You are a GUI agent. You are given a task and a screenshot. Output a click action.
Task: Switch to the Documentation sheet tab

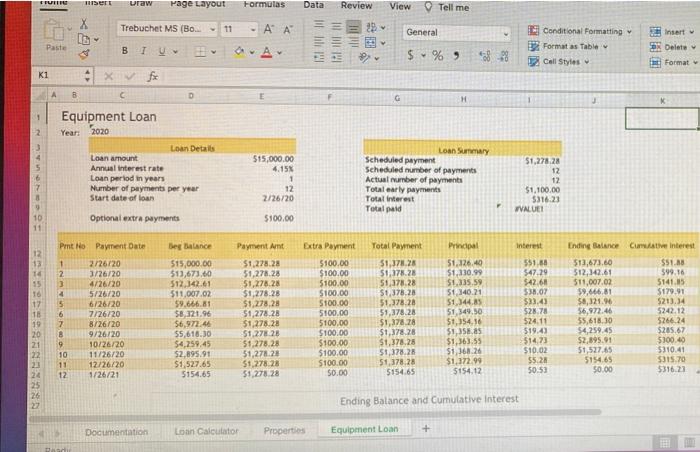(116, 432)
